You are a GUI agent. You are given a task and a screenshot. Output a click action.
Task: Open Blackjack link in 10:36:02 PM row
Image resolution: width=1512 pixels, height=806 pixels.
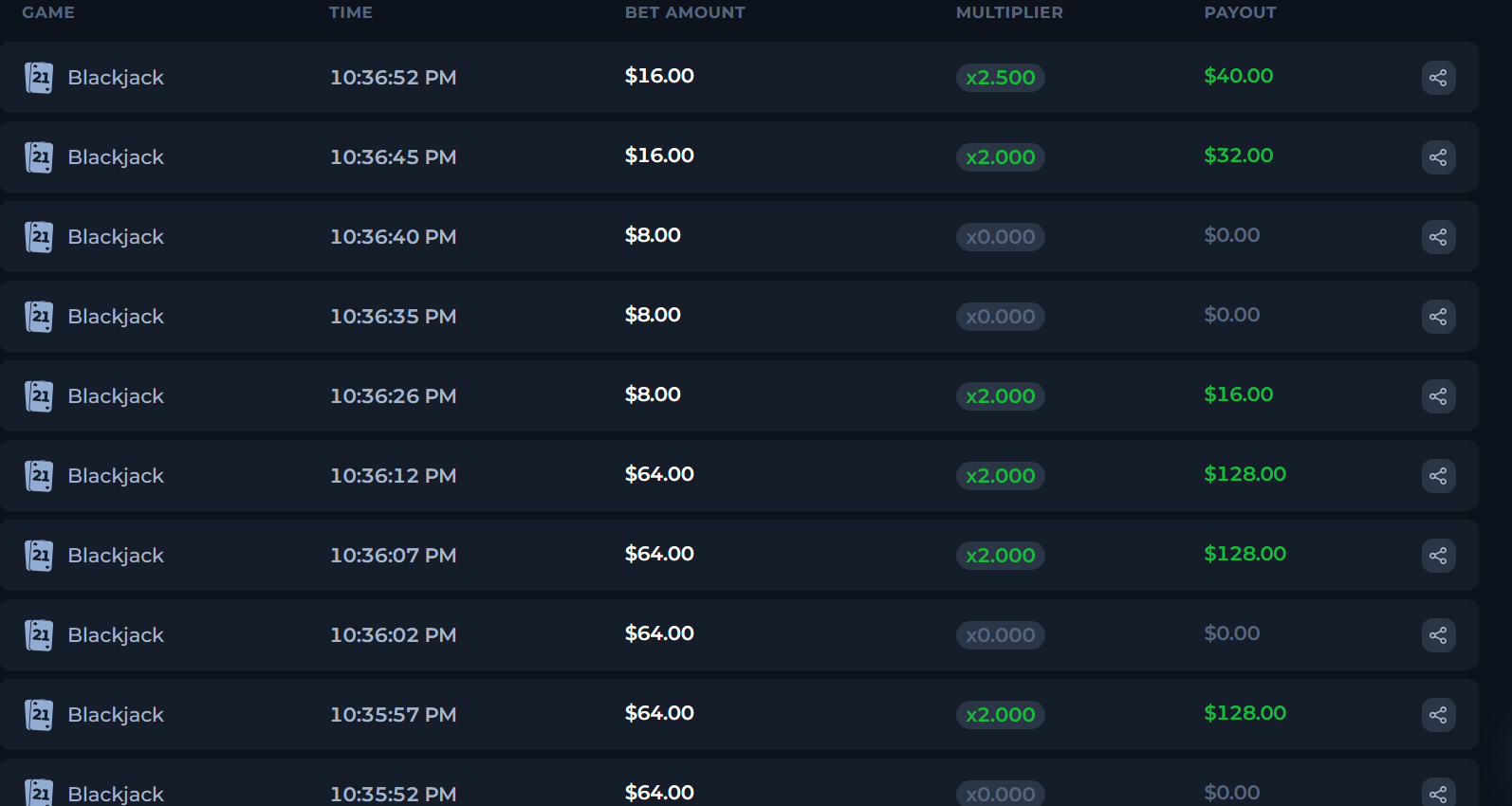116,635
